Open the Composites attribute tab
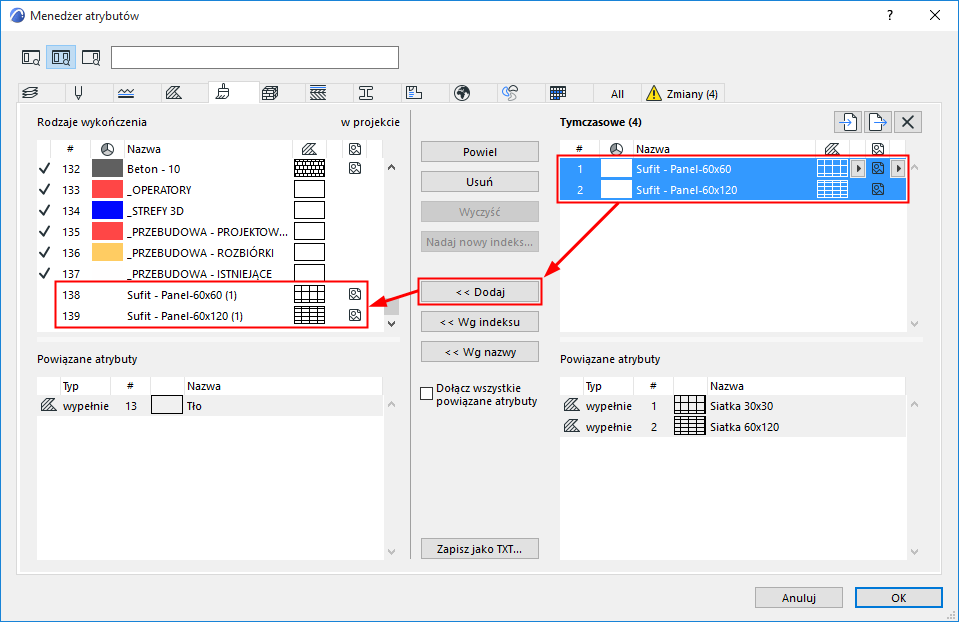 318,93
